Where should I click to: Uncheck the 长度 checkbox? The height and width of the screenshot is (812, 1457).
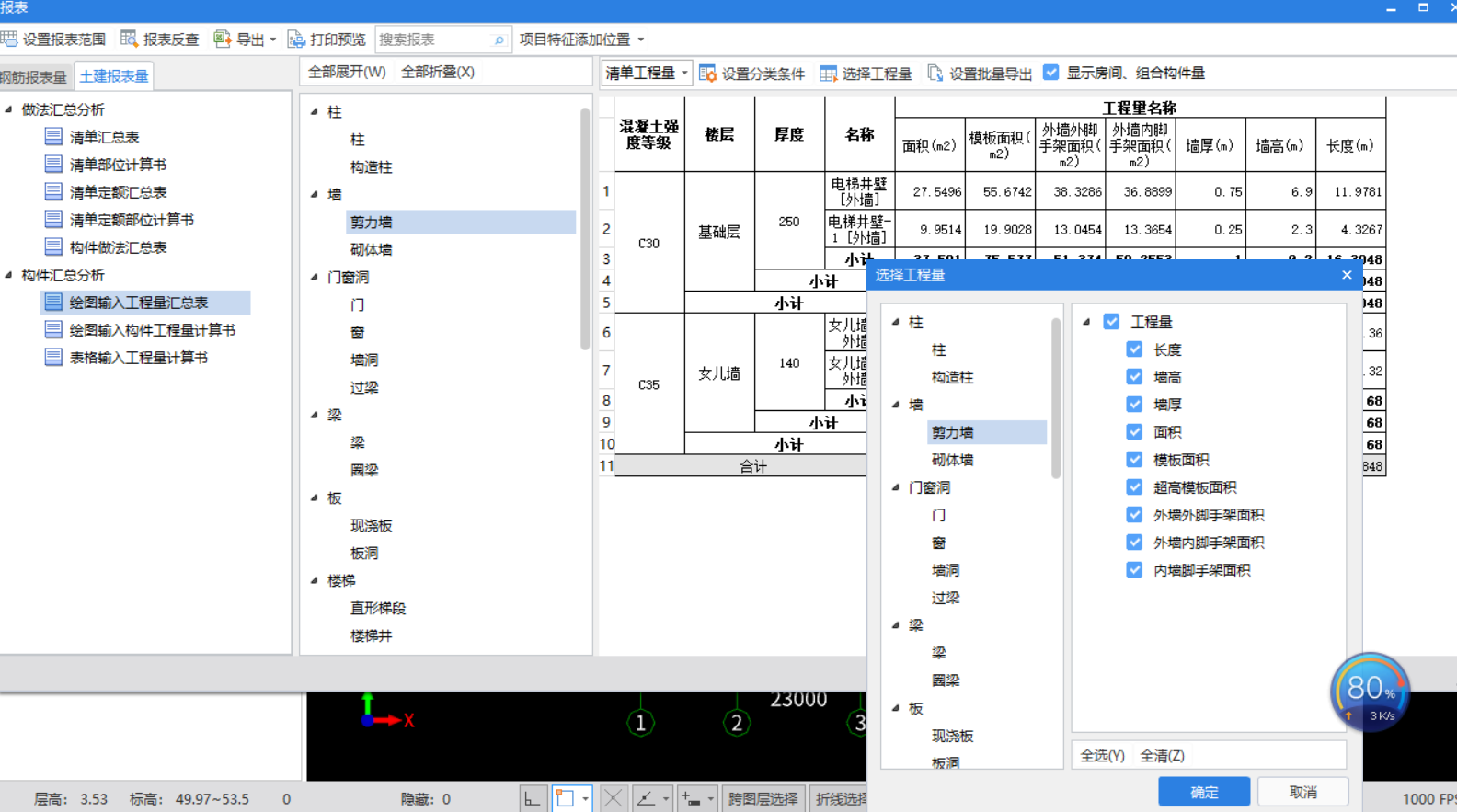click(x=1134, y=349)
